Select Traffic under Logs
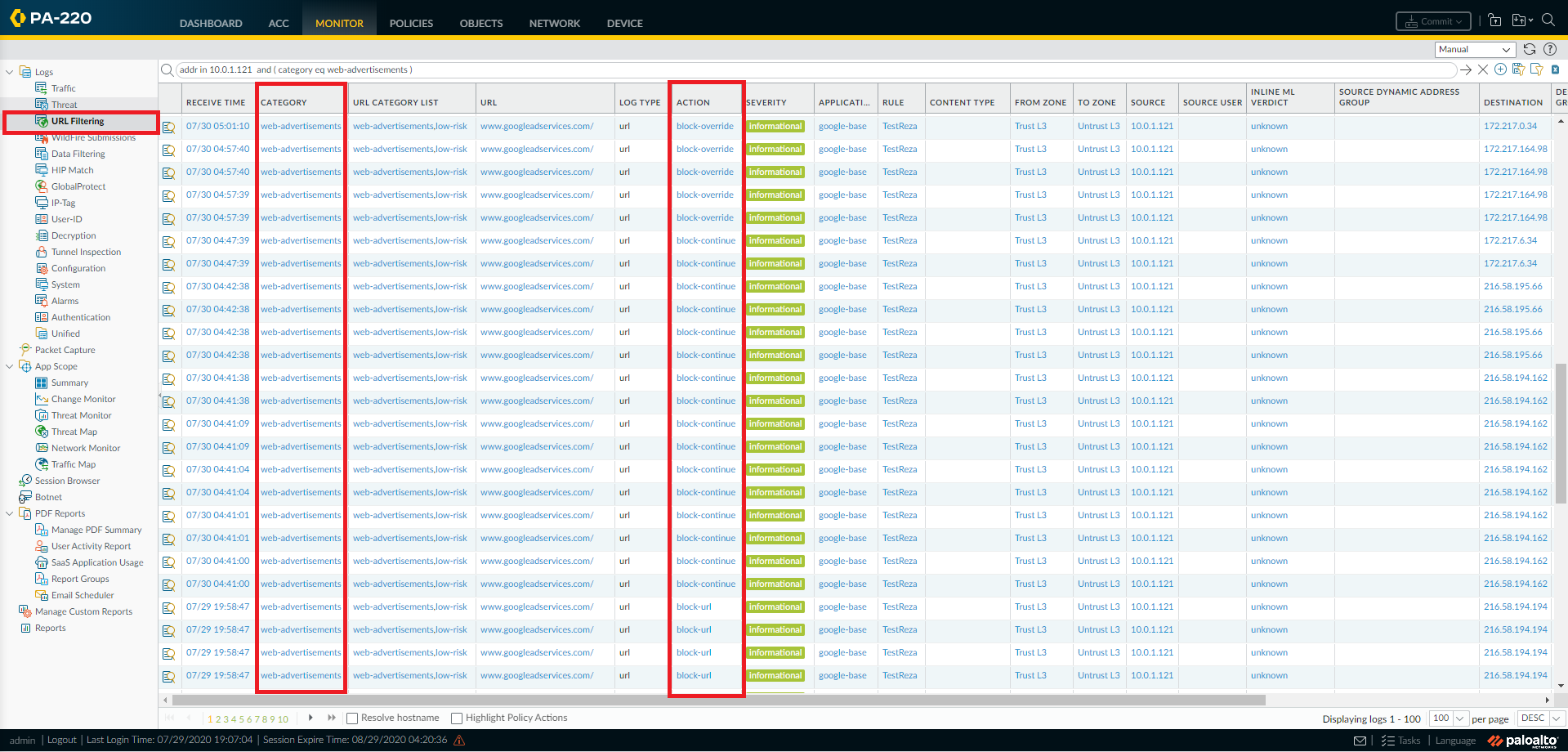This screenshot has height=752, width=1568. (63, 88)
